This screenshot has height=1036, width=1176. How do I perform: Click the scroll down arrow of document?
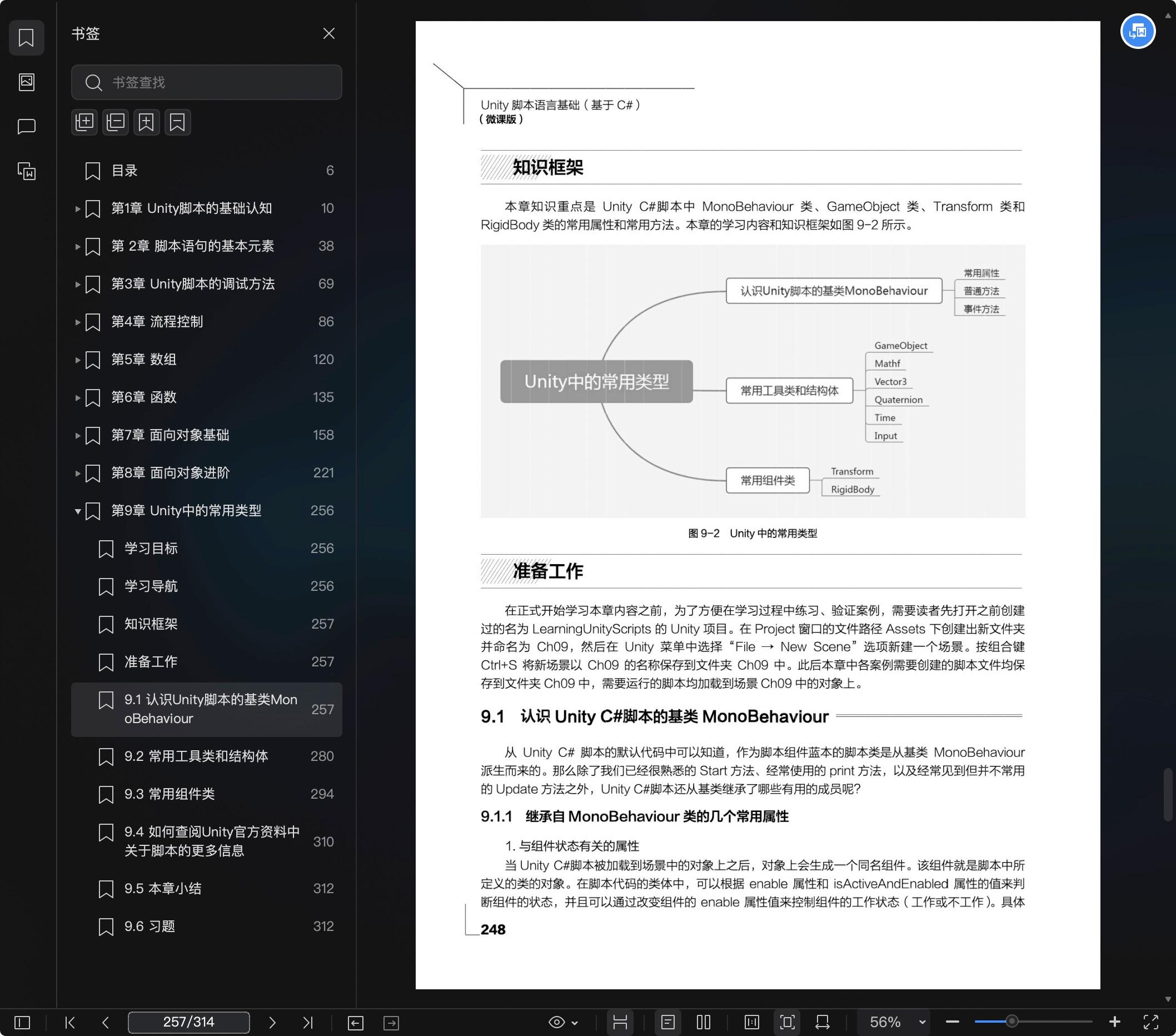tap(1167, 999)
